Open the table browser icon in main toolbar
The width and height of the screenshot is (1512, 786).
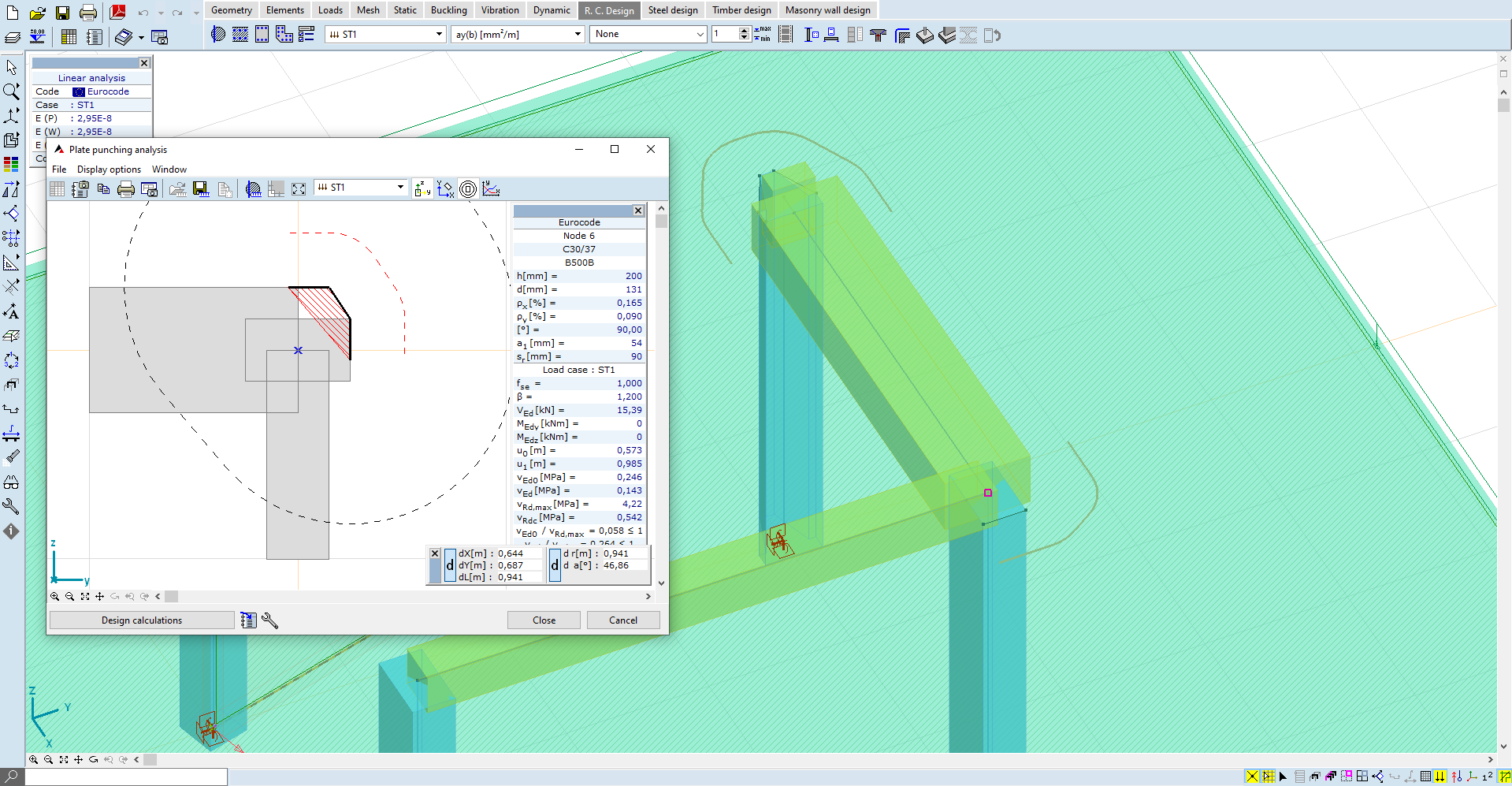click(x=69, y=36)
